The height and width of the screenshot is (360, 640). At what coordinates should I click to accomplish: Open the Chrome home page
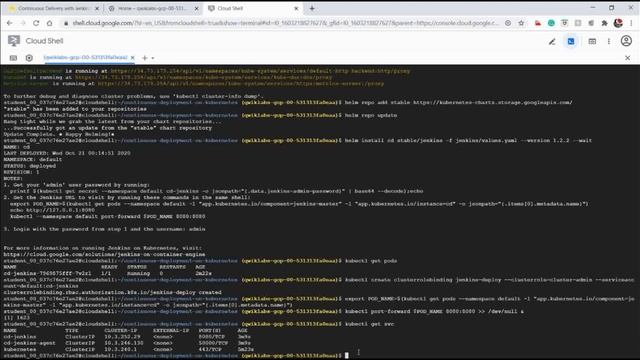tap(49, 23)
